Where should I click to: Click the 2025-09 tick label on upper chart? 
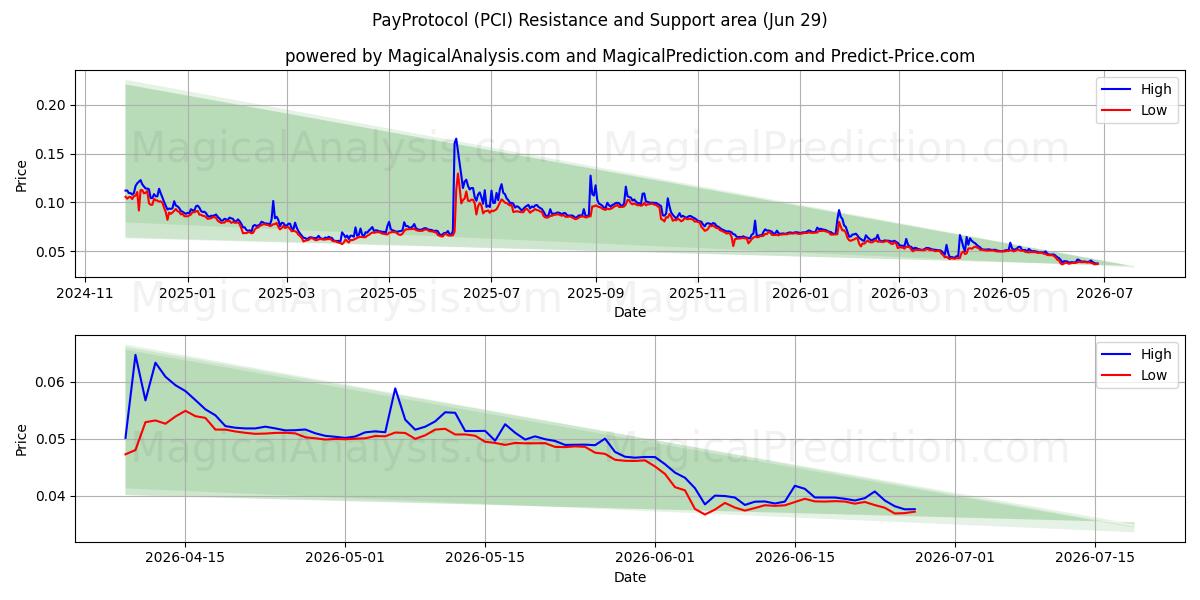coord(596,293)
